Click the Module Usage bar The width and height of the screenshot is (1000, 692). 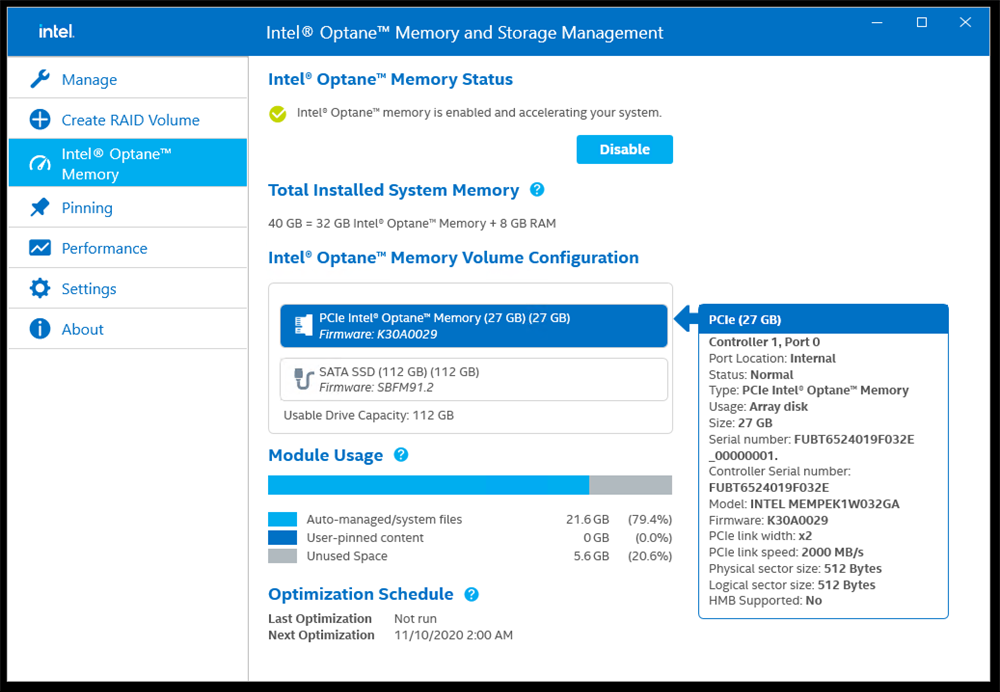(x=470, y=485)
